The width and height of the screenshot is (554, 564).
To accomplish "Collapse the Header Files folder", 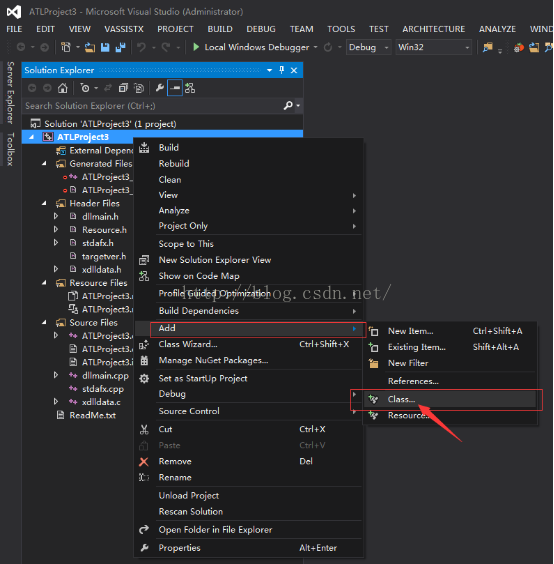I will click(44, 203).
